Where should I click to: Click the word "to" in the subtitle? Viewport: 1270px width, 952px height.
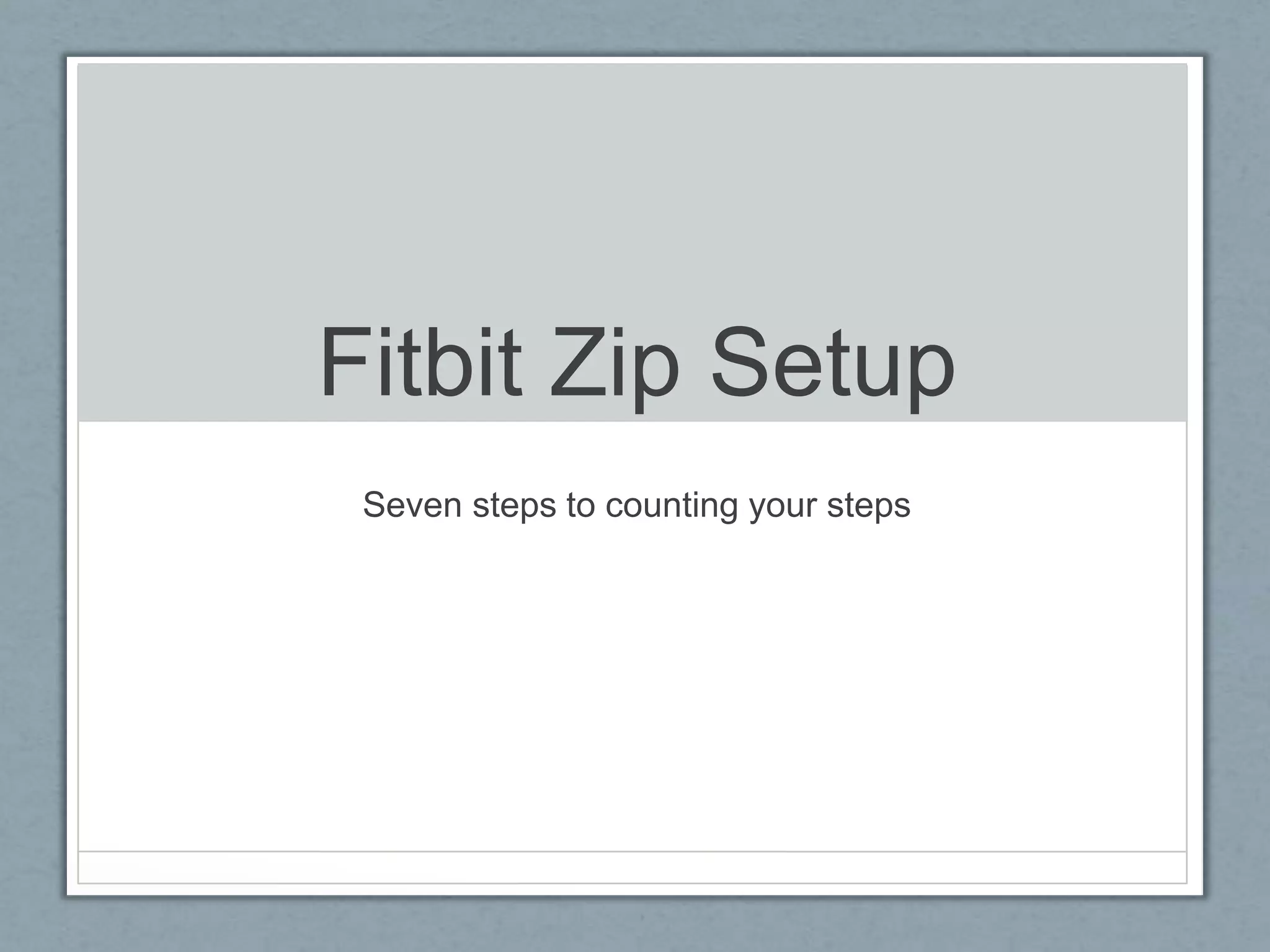pyautogui.click(x=581, y=505)
